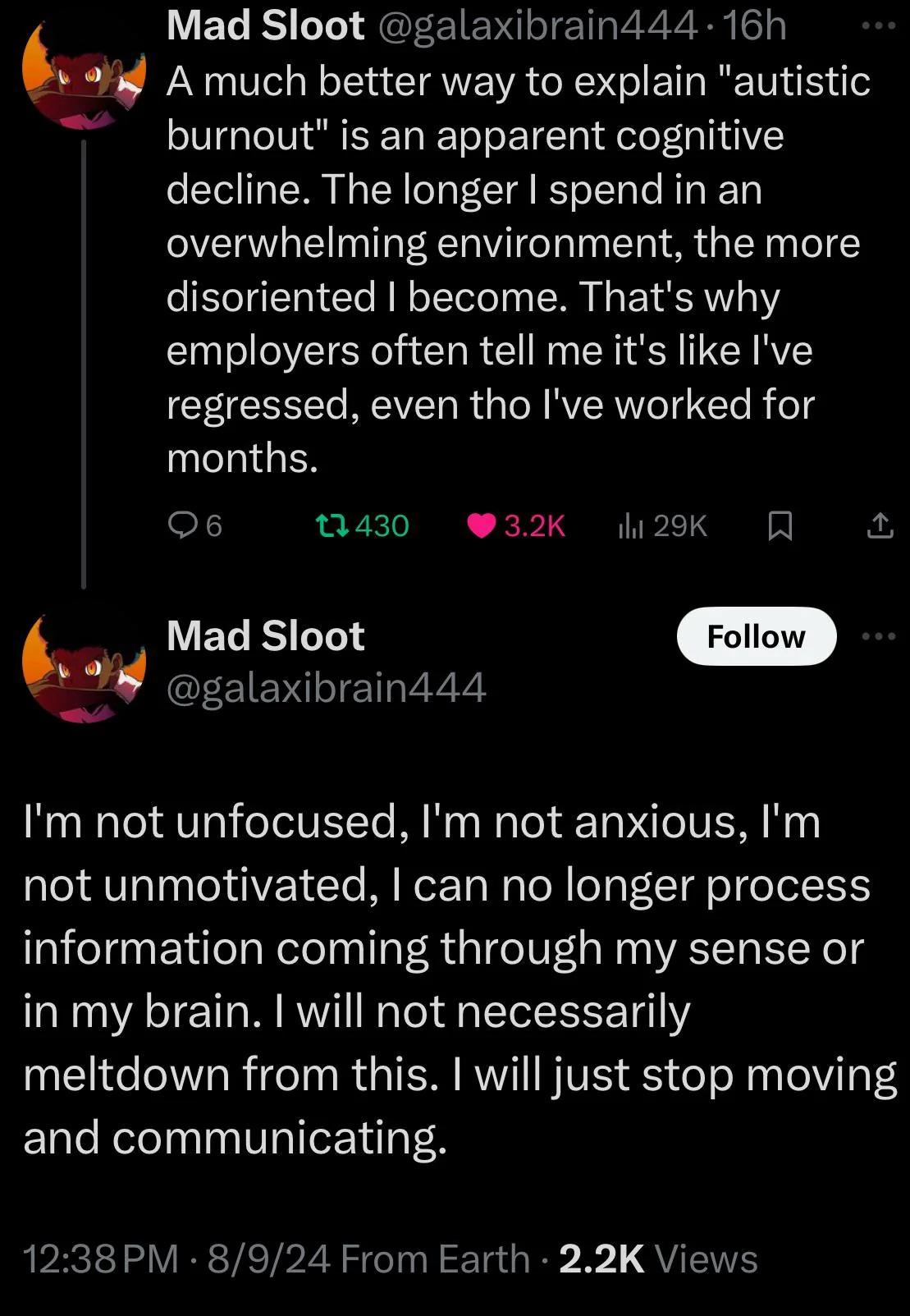Open the analytics icon showing 29K views

pyautogui.click(x=634, y=526)
